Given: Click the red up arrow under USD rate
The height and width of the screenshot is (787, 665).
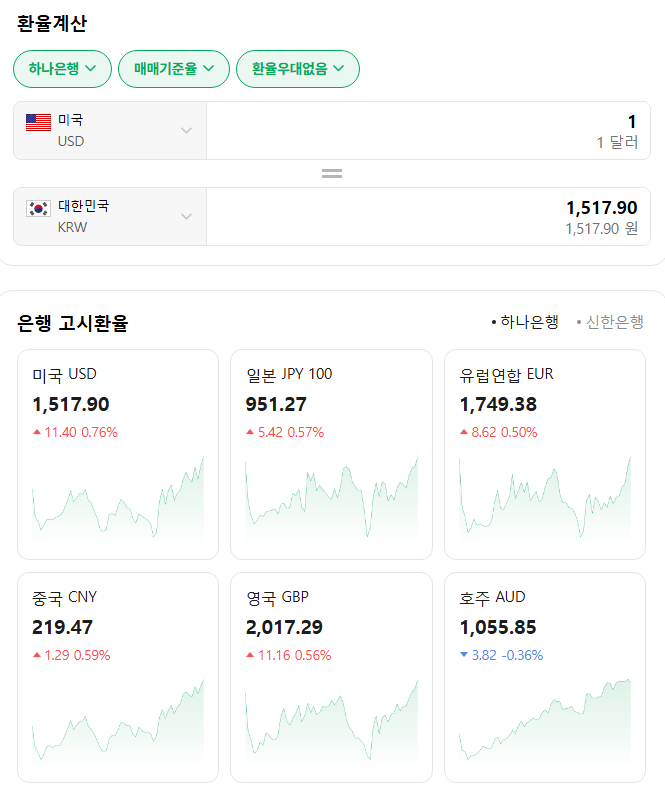Looking at the screenshot, I should pyautogui.click(x=37, y=432).
